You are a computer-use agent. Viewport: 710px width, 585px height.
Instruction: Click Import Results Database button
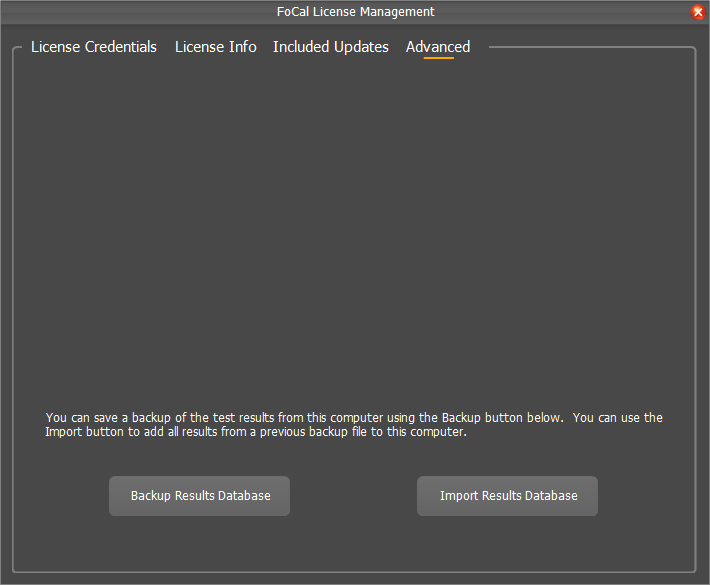coord(507,496)
